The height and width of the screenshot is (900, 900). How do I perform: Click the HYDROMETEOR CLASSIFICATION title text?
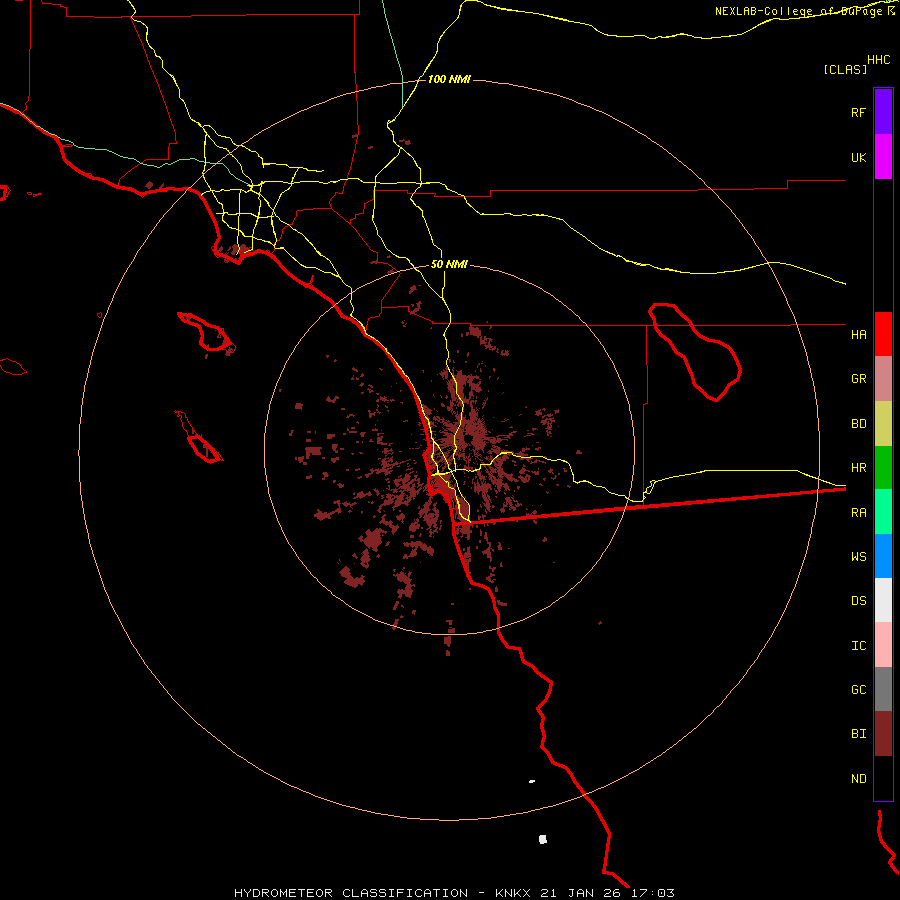351,893
